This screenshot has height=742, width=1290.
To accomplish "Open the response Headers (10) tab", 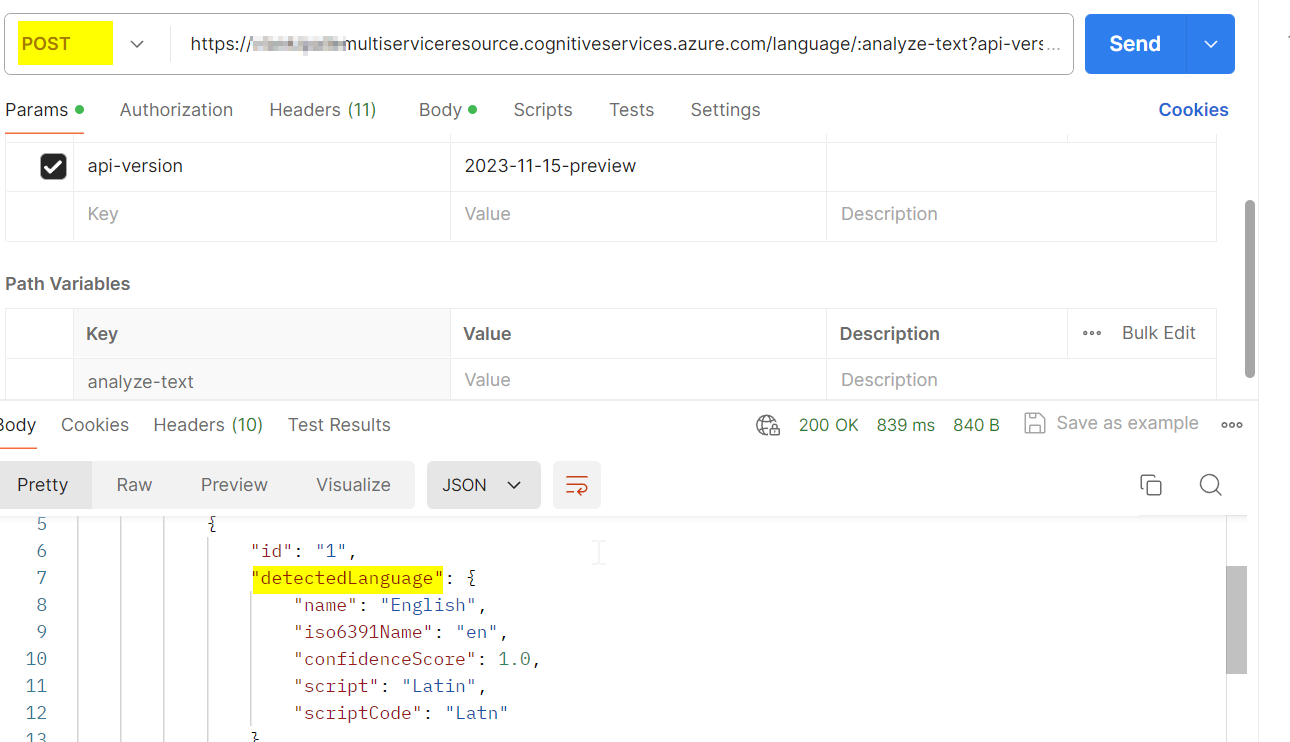I will coord(208,425).
